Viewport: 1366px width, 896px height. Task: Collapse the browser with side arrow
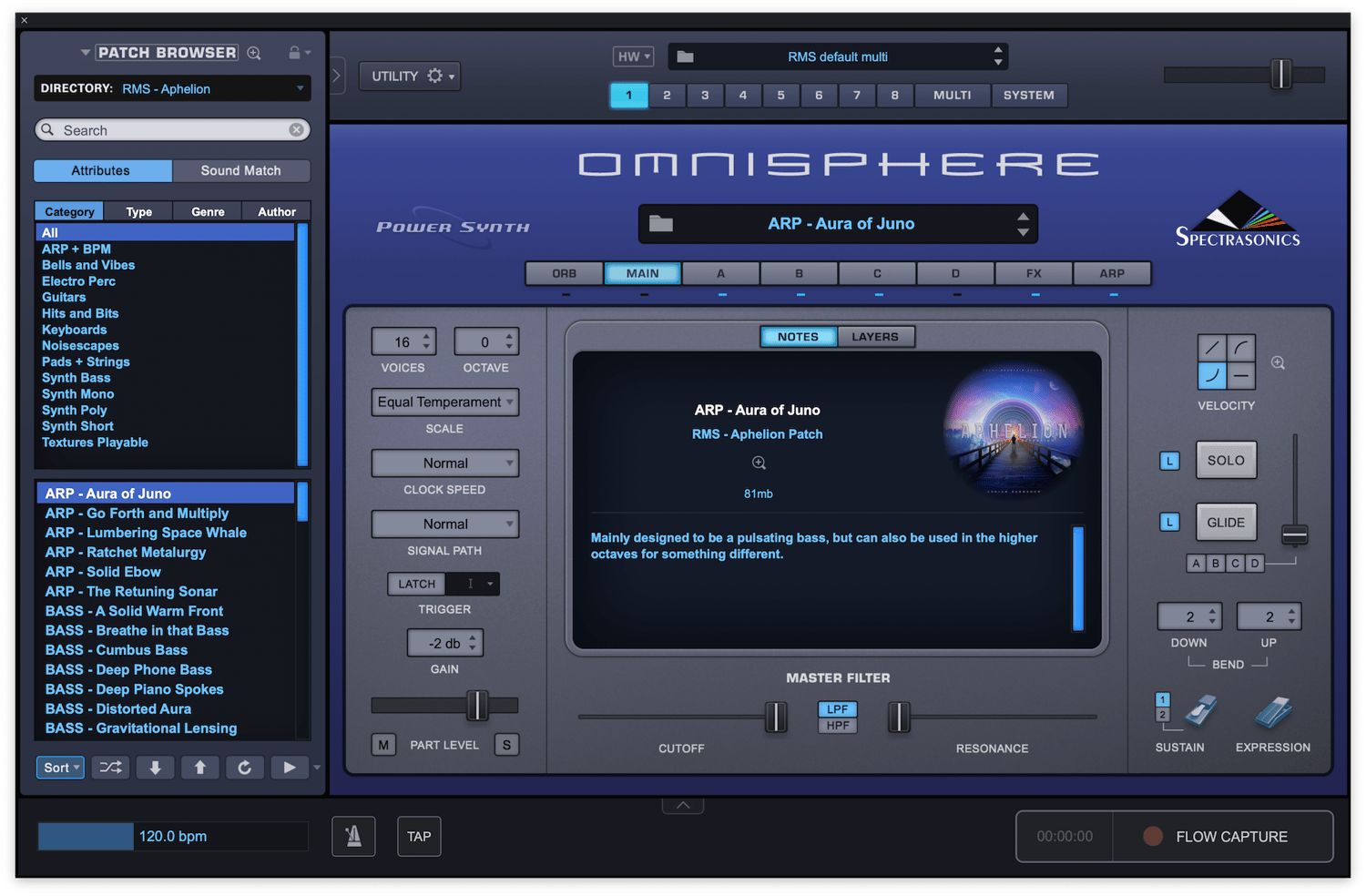336,76
